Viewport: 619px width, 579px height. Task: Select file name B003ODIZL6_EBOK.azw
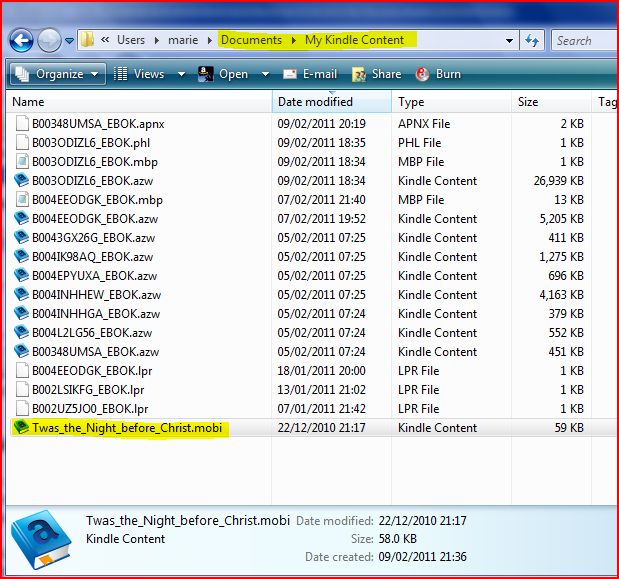click(92, 181)
